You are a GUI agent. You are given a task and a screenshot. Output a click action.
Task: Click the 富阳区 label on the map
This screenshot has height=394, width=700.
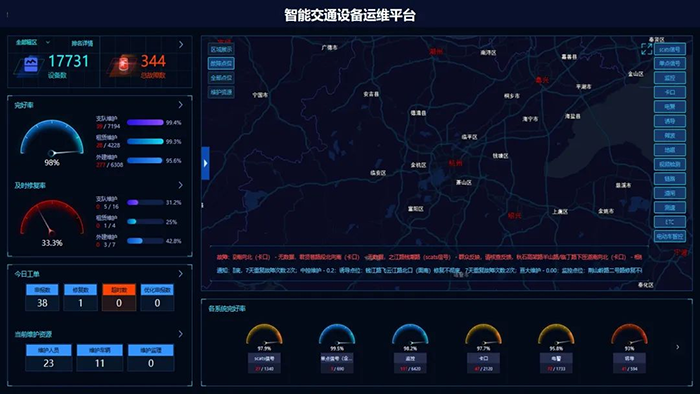click(416, 209)
